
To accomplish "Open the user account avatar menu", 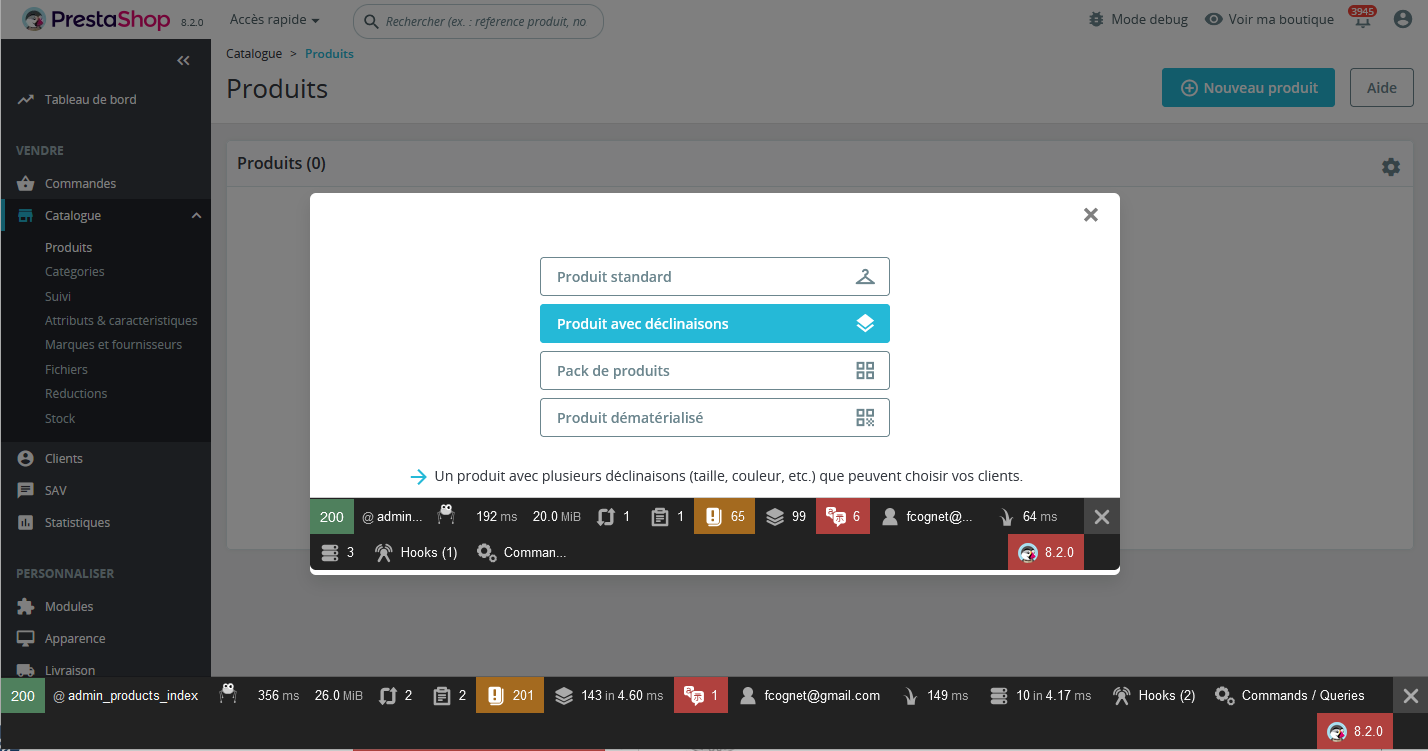I will click(x=1402, y=19).
